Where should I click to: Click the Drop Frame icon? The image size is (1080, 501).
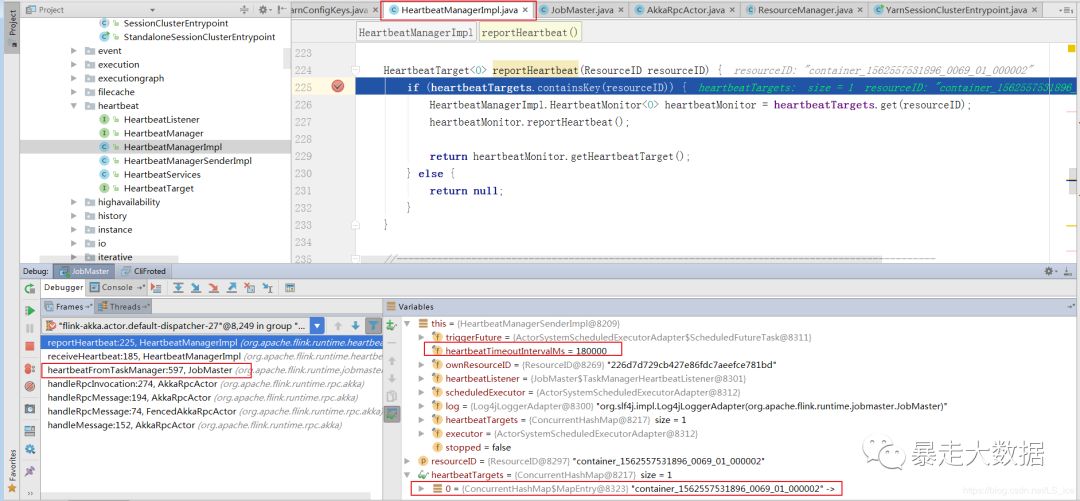[250, 288]
